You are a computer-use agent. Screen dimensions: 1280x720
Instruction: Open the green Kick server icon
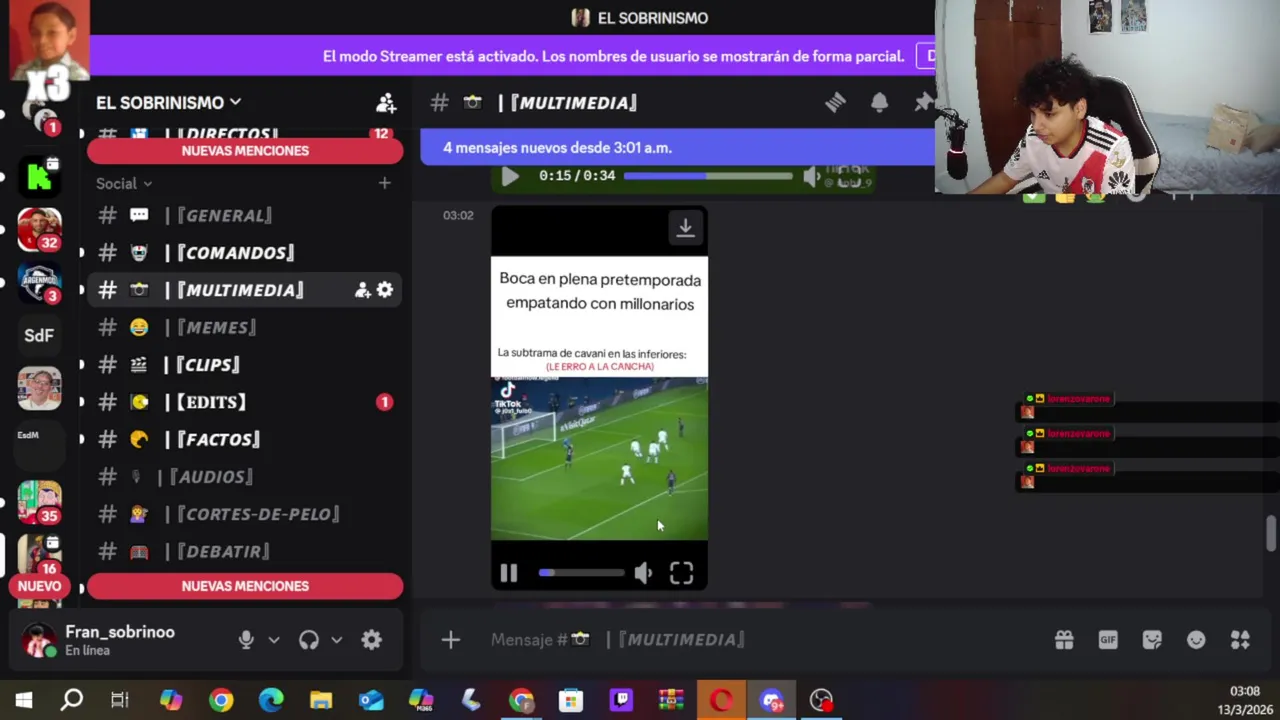pos(39,177)
